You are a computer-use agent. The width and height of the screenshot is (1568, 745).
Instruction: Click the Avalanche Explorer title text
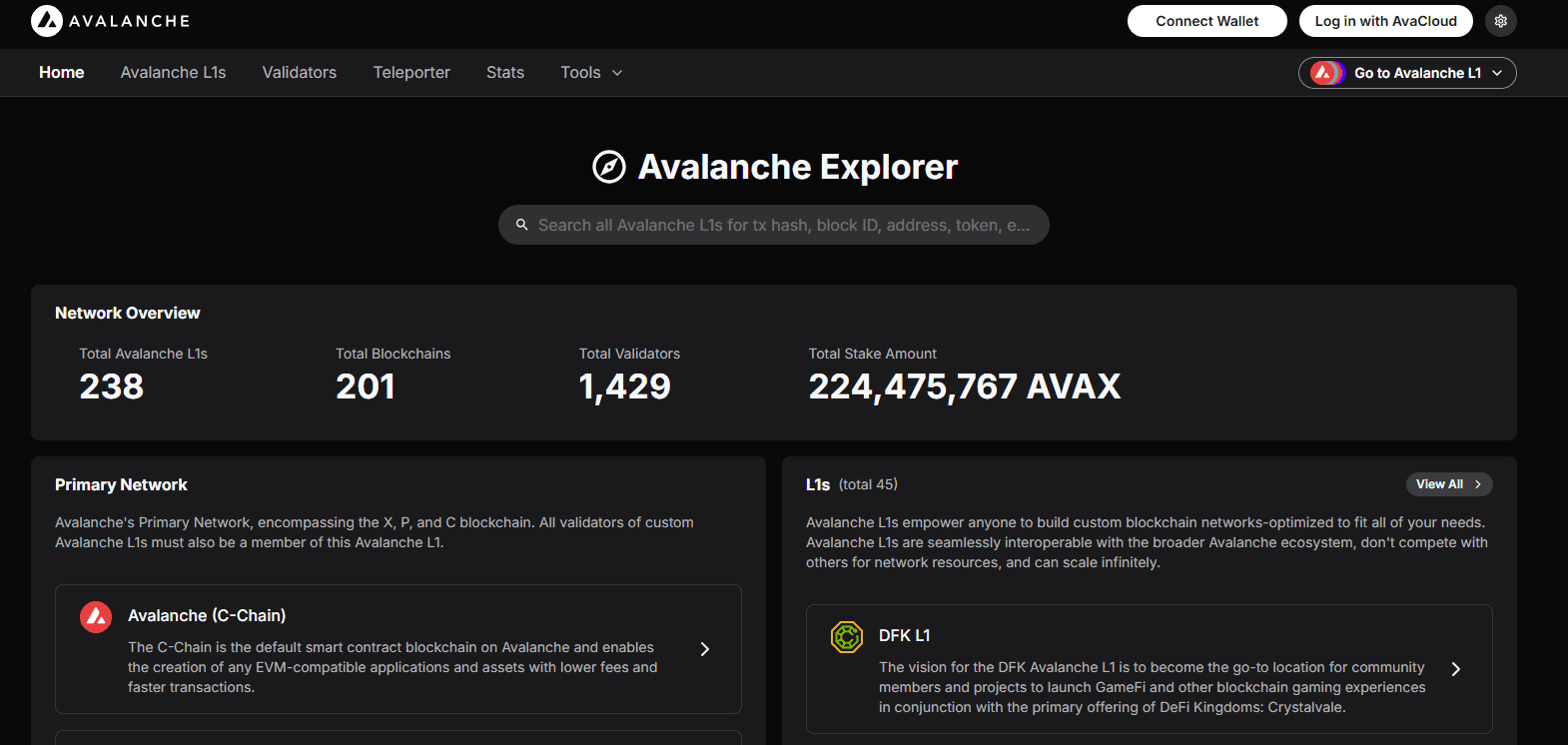798,167
